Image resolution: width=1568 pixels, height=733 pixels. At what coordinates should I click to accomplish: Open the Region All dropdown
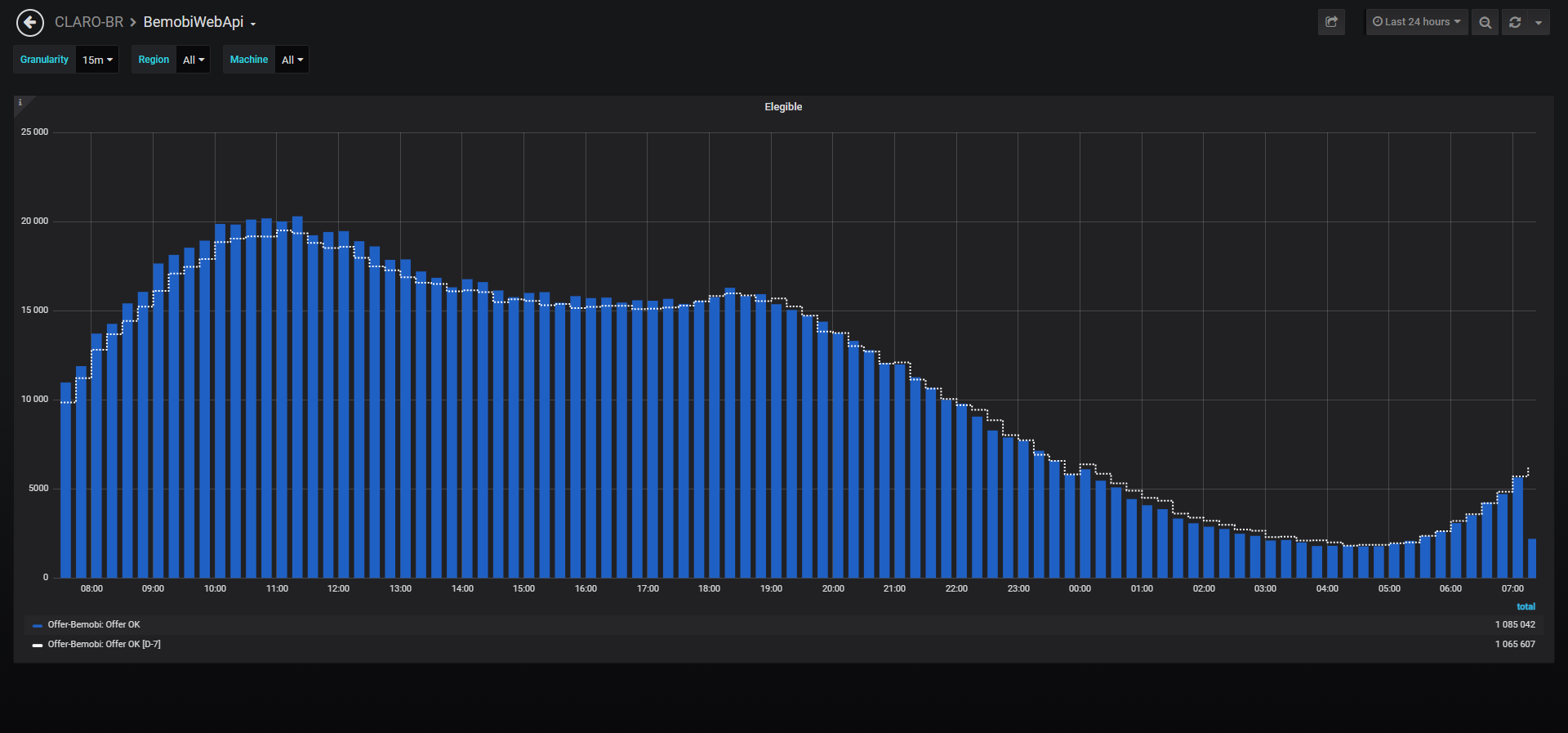194,60
